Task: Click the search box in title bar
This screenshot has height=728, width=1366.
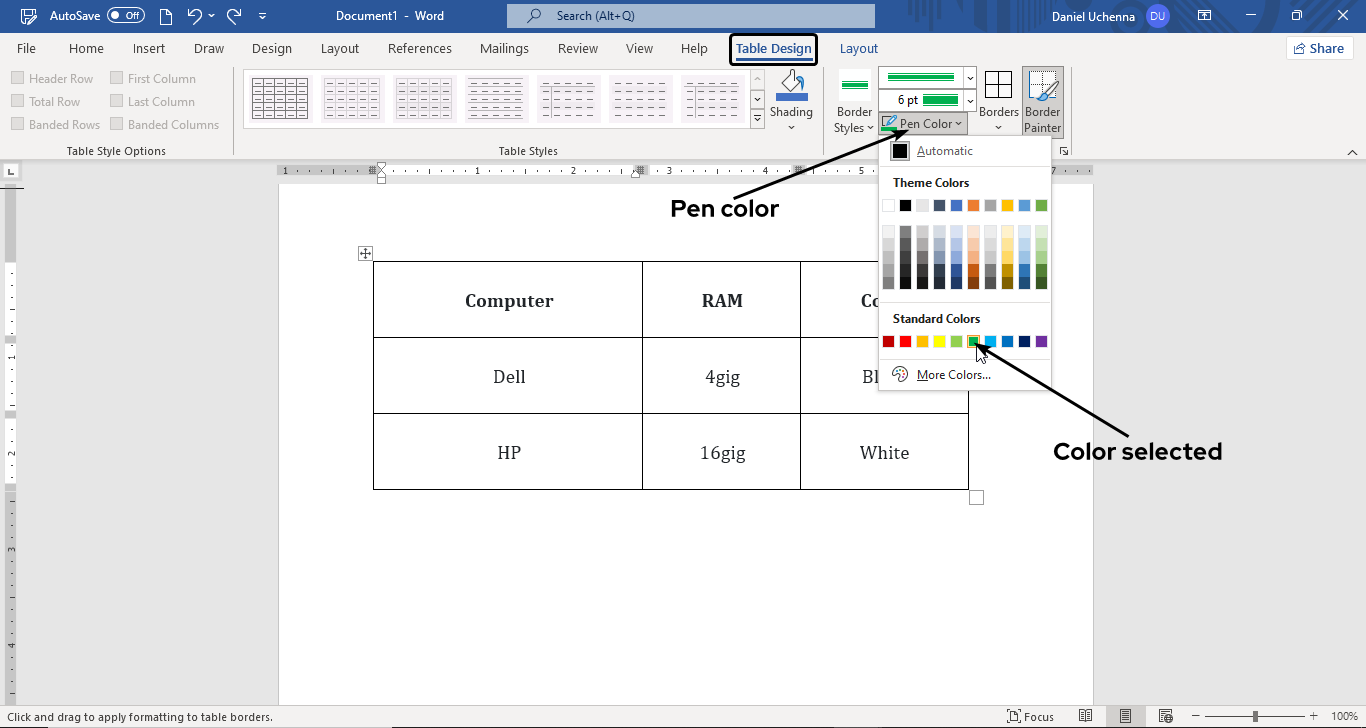Action: click(690, 16)
